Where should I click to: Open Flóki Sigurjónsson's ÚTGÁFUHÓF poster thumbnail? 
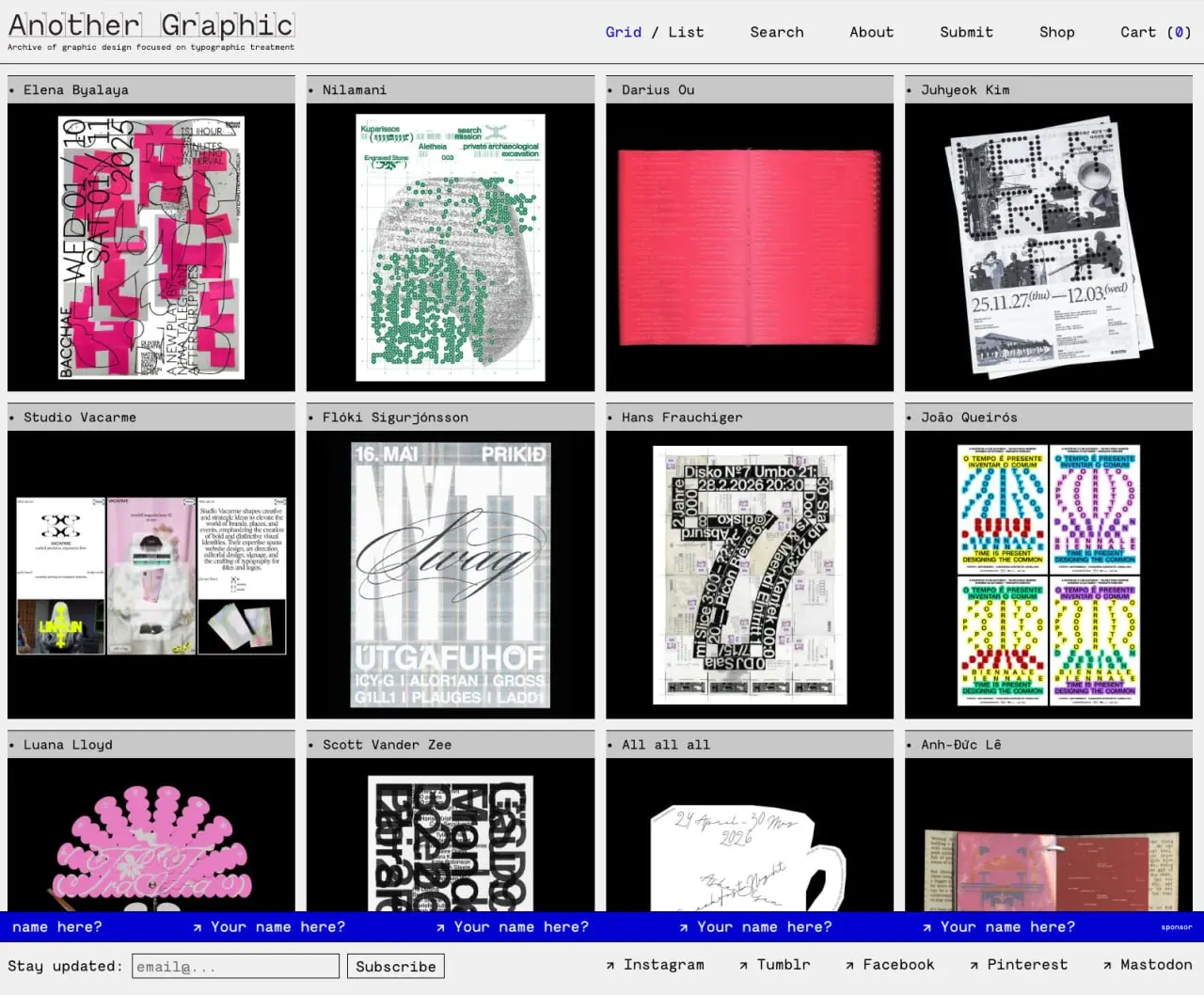[x=451, y=575]
